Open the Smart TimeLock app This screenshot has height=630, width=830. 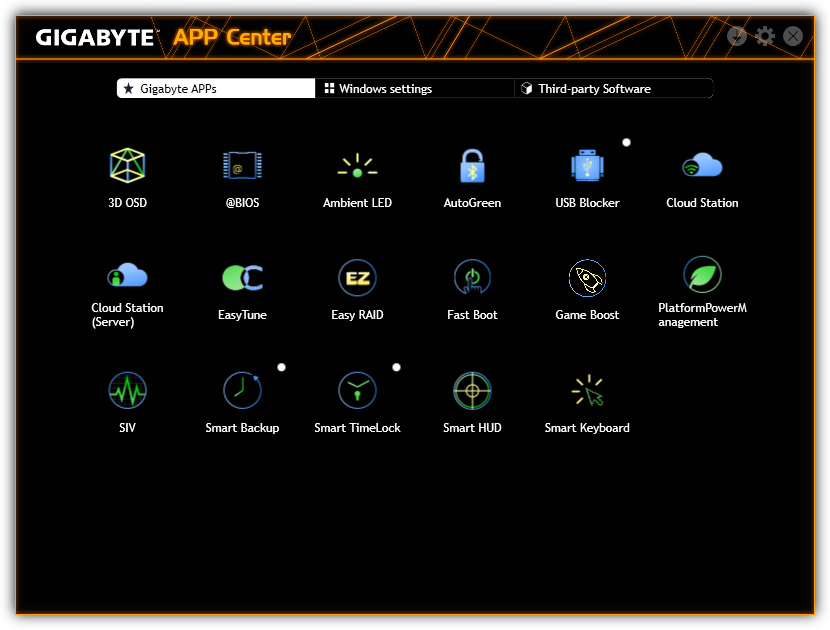coord(357,391)
